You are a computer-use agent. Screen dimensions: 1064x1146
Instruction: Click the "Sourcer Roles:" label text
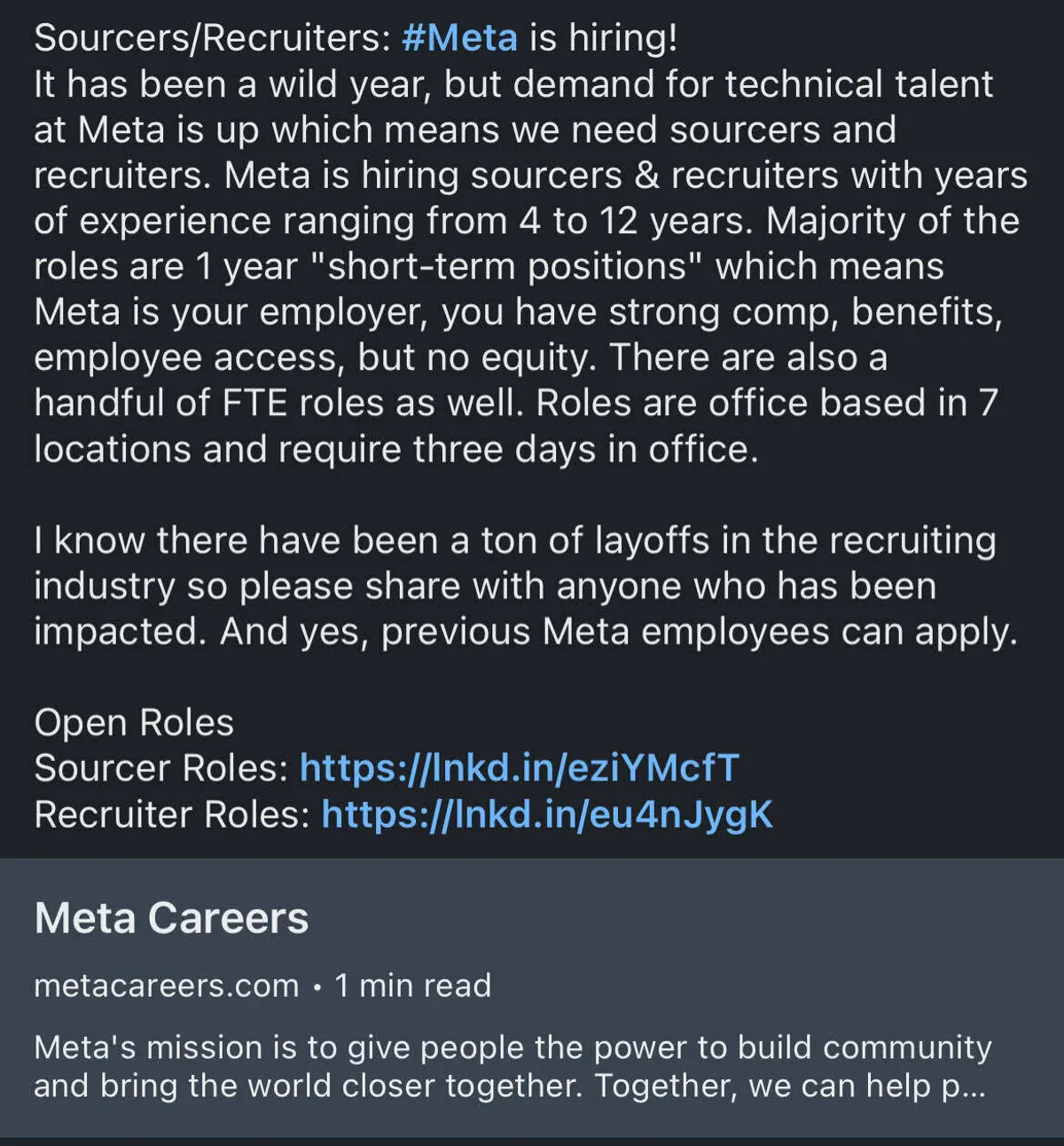[160, 768]
